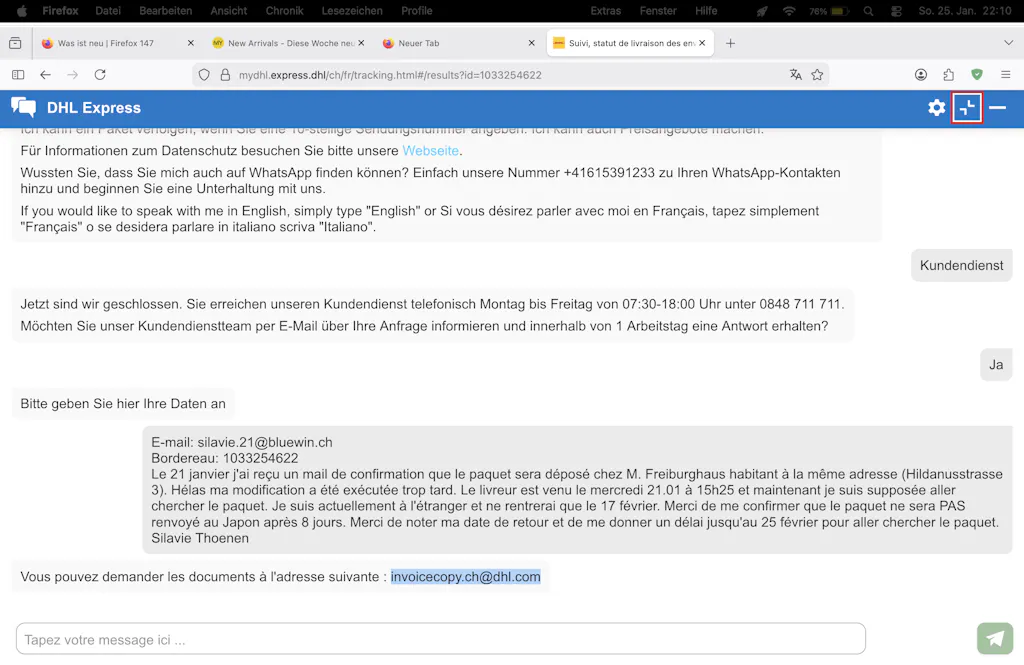Click the 'Jetzt sind wir geschlossen' message

pos(432,315)
